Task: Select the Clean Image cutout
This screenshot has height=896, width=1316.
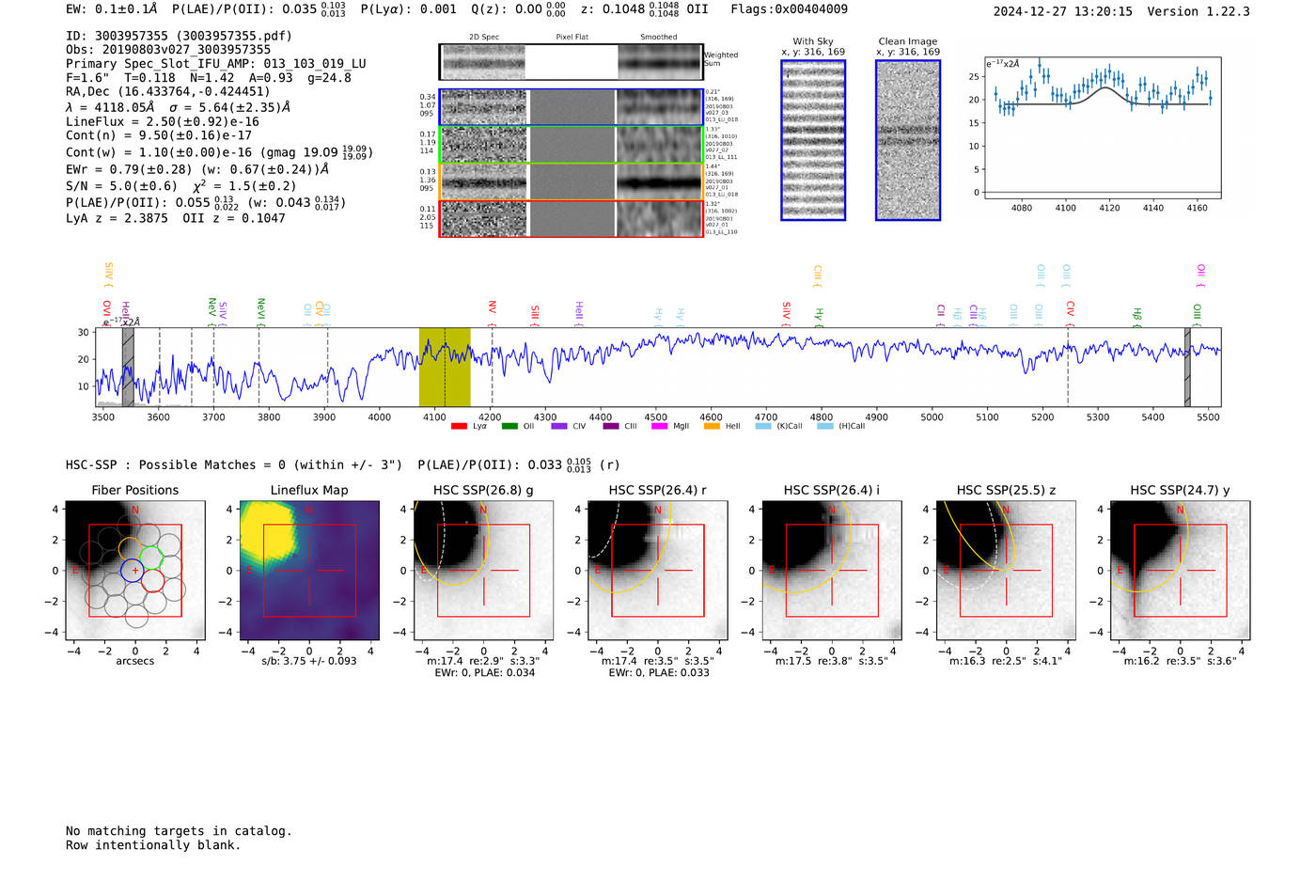Action: (x=908, y=140)
